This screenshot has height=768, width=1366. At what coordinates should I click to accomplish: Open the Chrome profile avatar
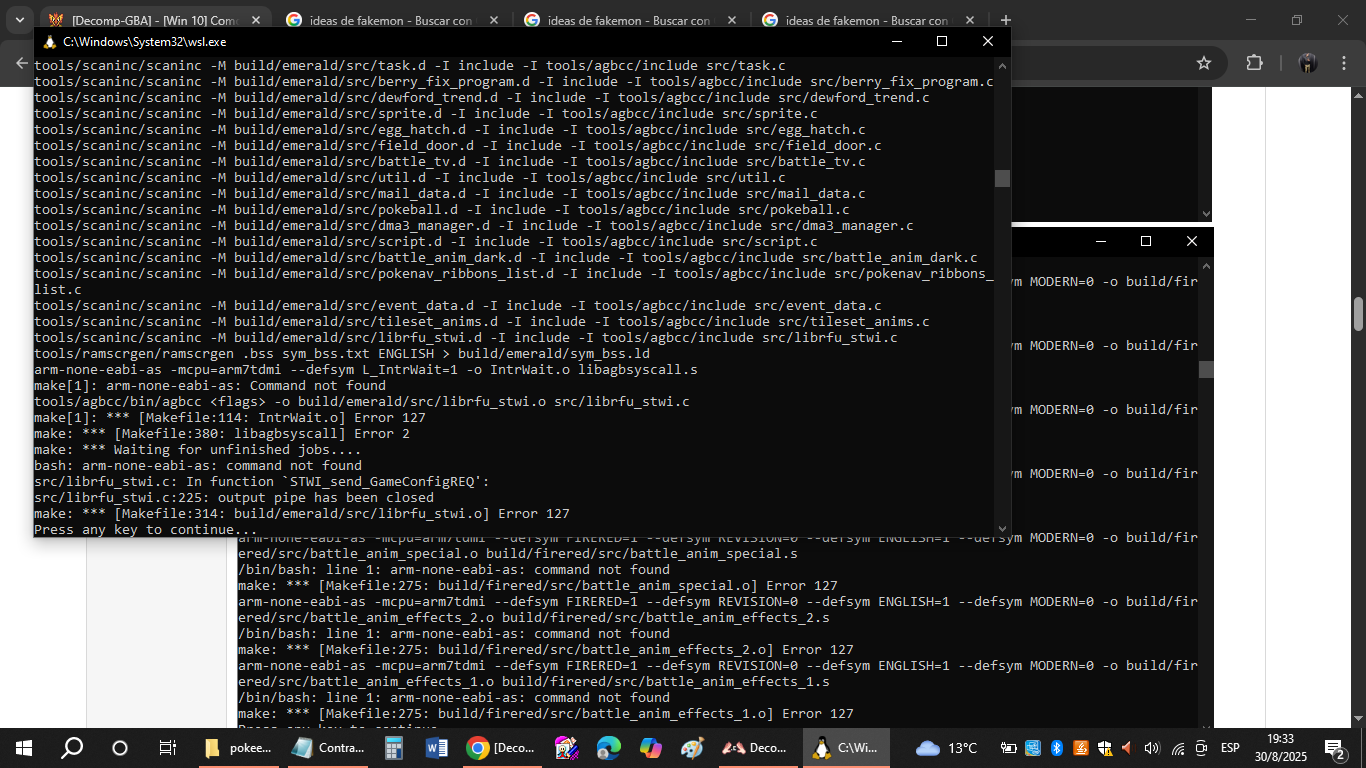point(1307,63)
